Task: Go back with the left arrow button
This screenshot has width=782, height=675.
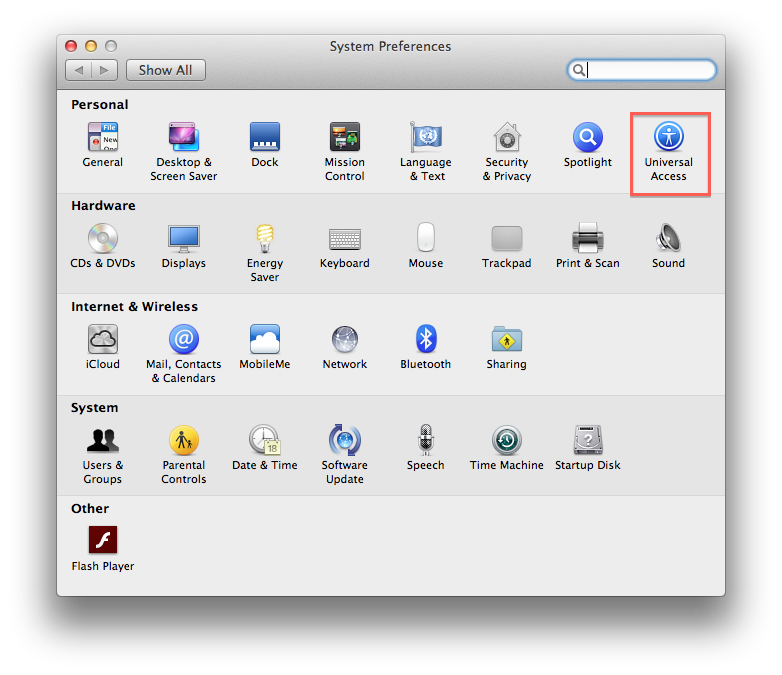Action: coord(78,70)
